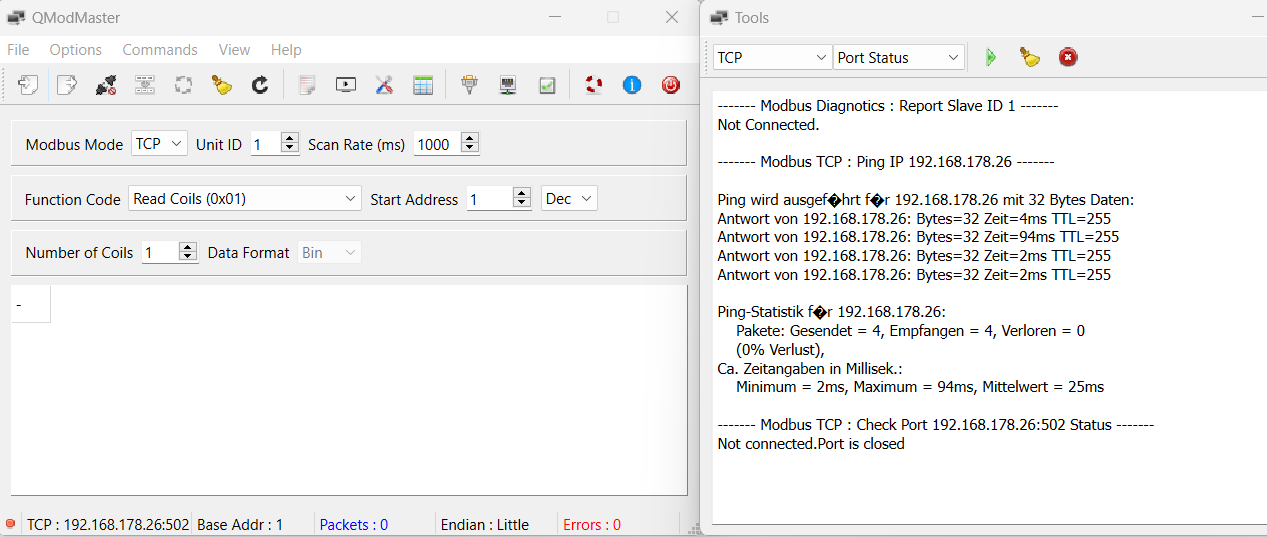The image size is (1267, 537).
Task: Click the red power Exit icon
Action: 671,85
